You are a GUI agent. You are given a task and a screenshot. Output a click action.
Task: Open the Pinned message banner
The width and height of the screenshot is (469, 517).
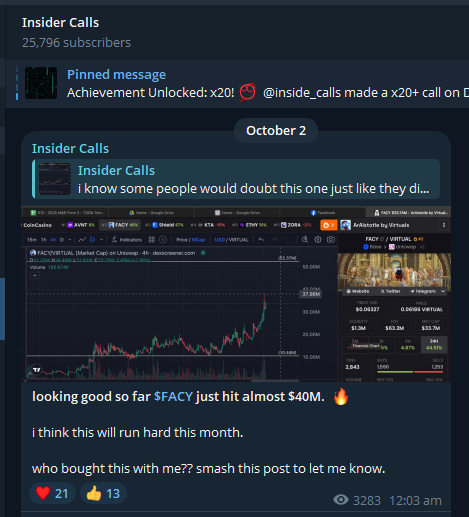(x=237, y=84)
